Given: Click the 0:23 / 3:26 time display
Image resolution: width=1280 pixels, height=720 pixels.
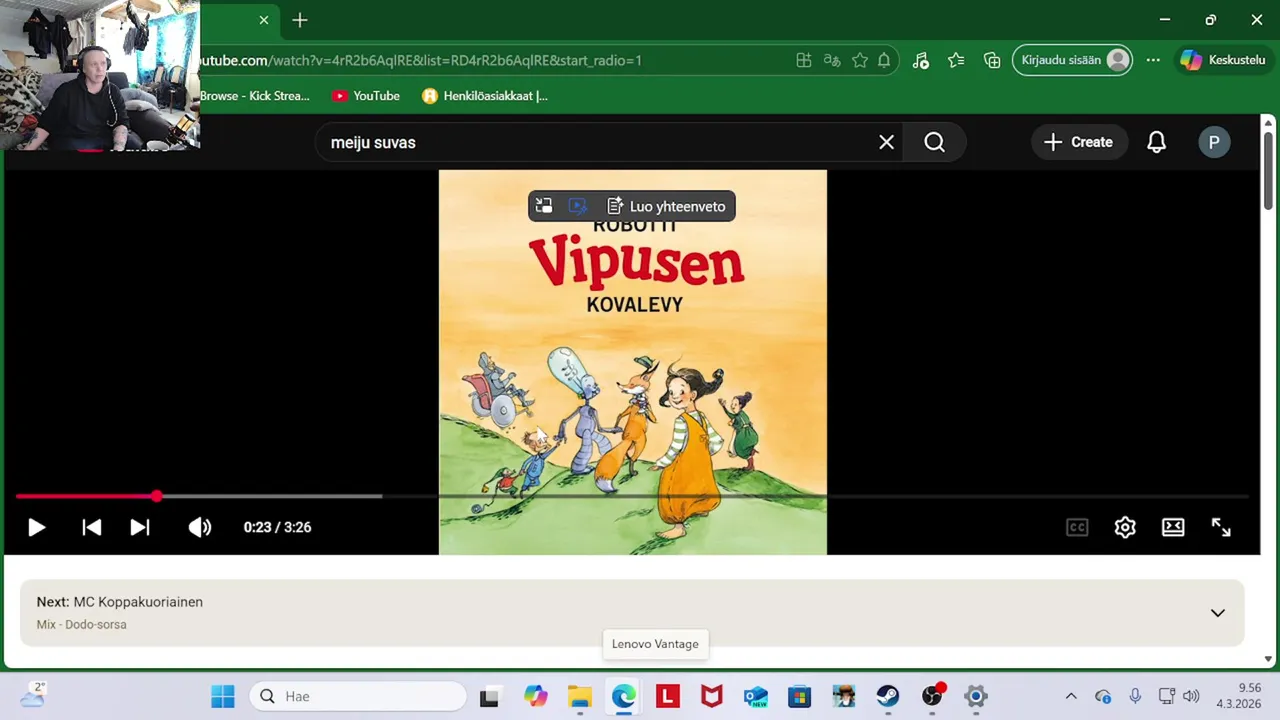Looking at the screenshot, I should [277, 527].
